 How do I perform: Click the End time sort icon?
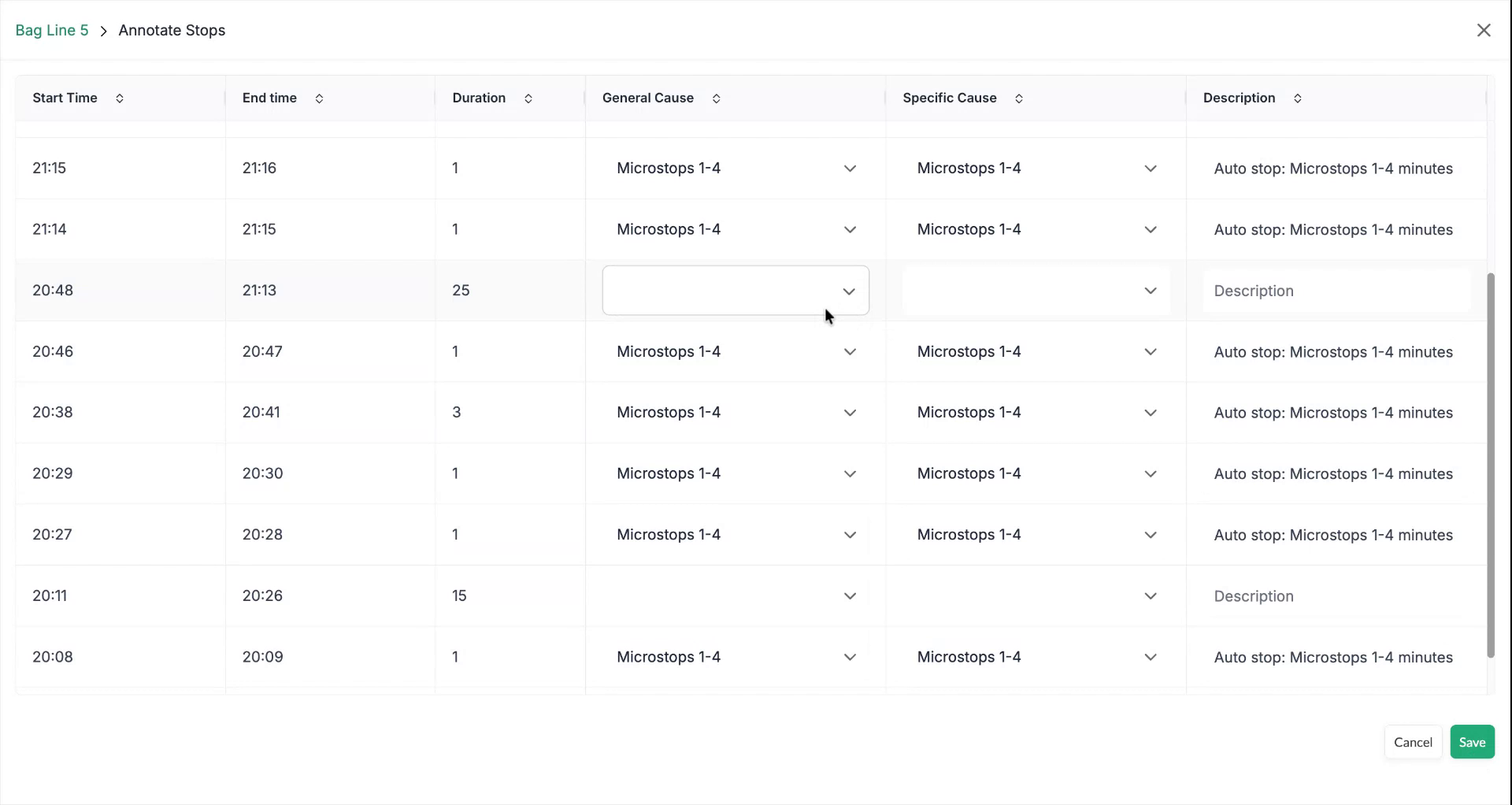[319, 98]
